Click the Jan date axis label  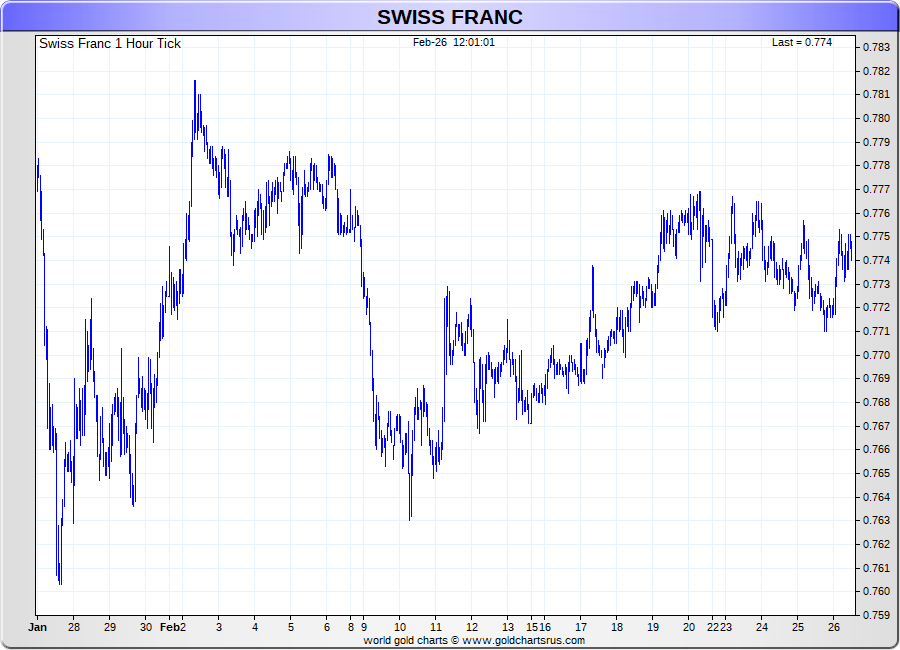(38, 627)
